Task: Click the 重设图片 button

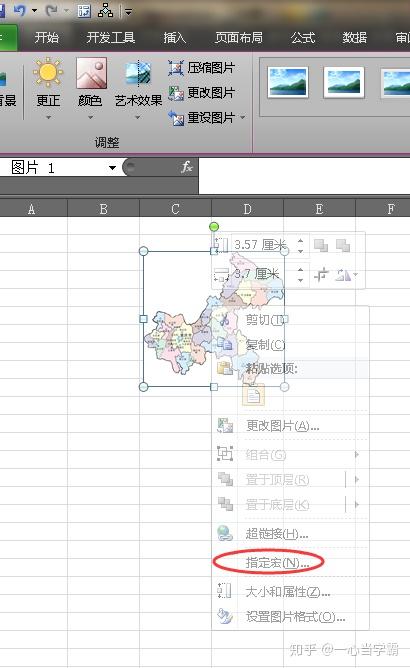Action: [x=202, y=117]
